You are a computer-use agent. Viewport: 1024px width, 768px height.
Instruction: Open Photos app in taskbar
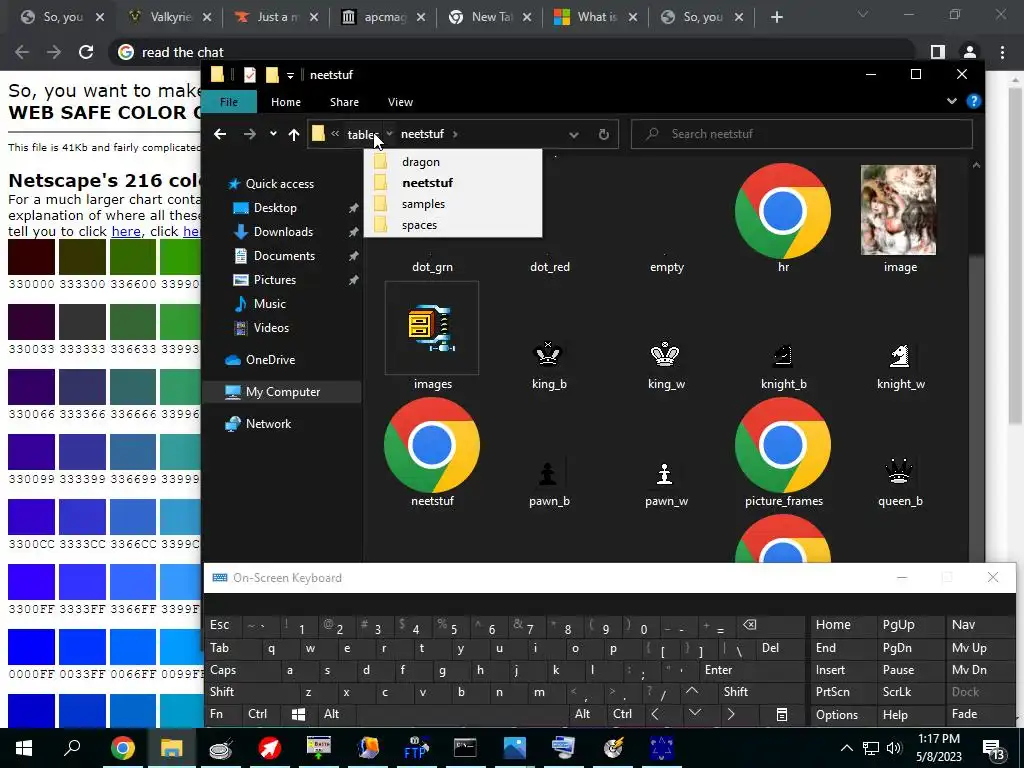(514, 748)
